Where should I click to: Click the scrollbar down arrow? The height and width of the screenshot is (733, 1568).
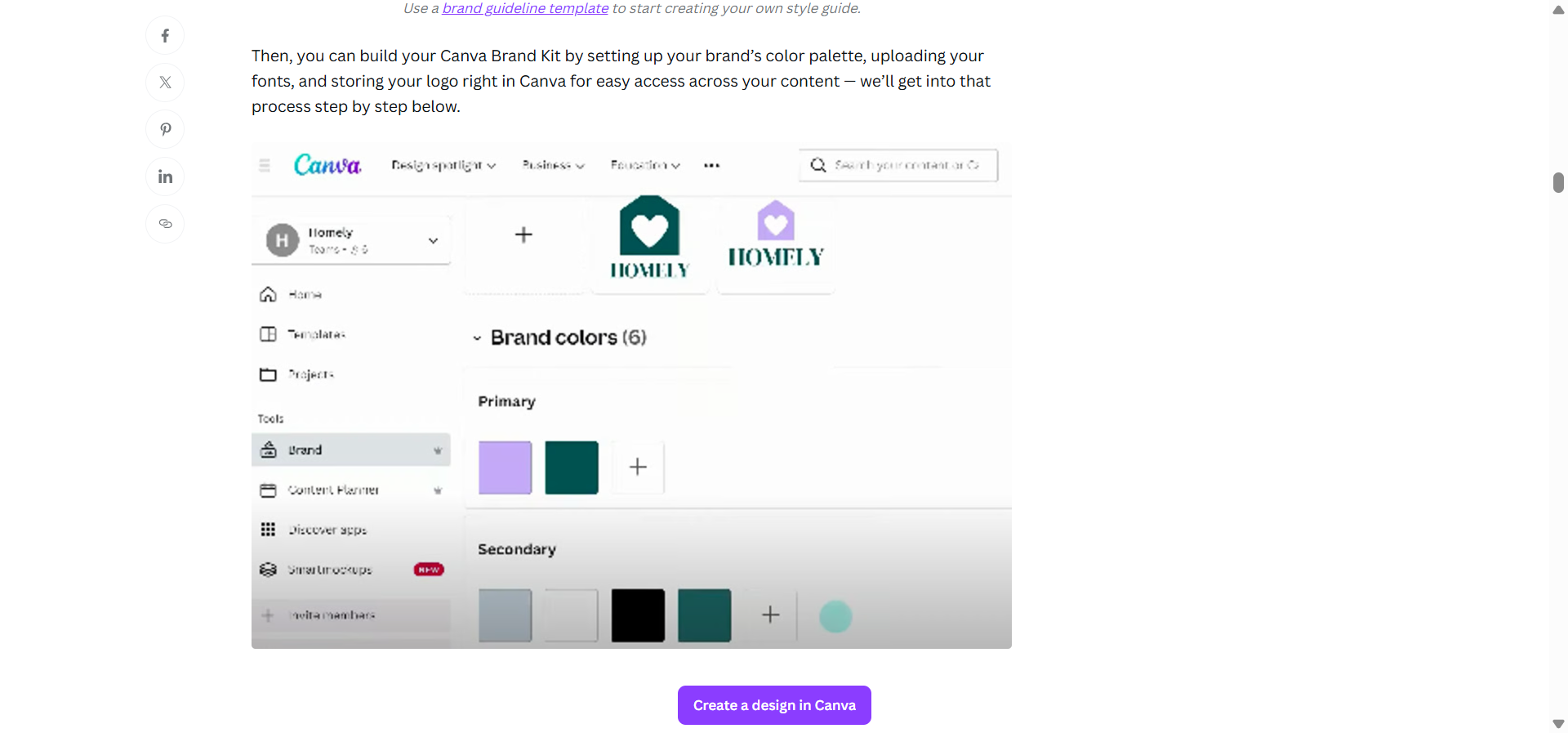[1558, 724]
